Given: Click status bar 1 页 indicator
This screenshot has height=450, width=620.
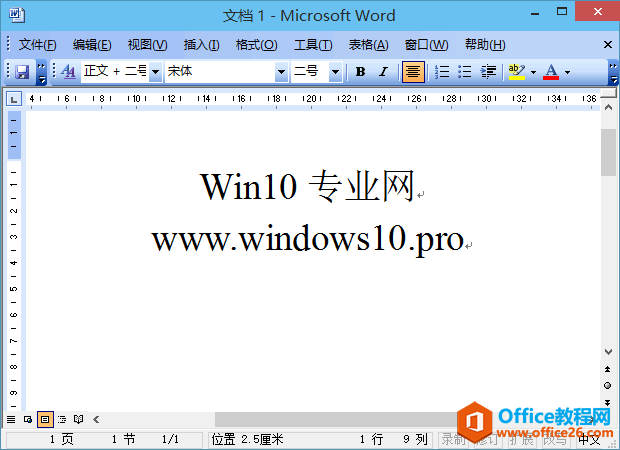Looking at the screenshot, I should click(x=61, y=439).
